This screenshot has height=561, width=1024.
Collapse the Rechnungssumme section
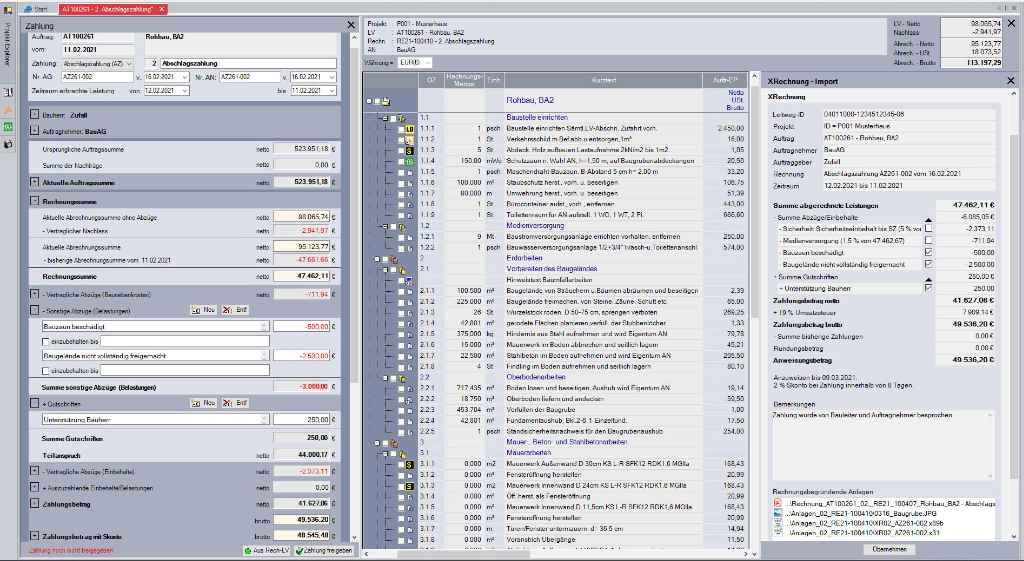coord(34,201)
